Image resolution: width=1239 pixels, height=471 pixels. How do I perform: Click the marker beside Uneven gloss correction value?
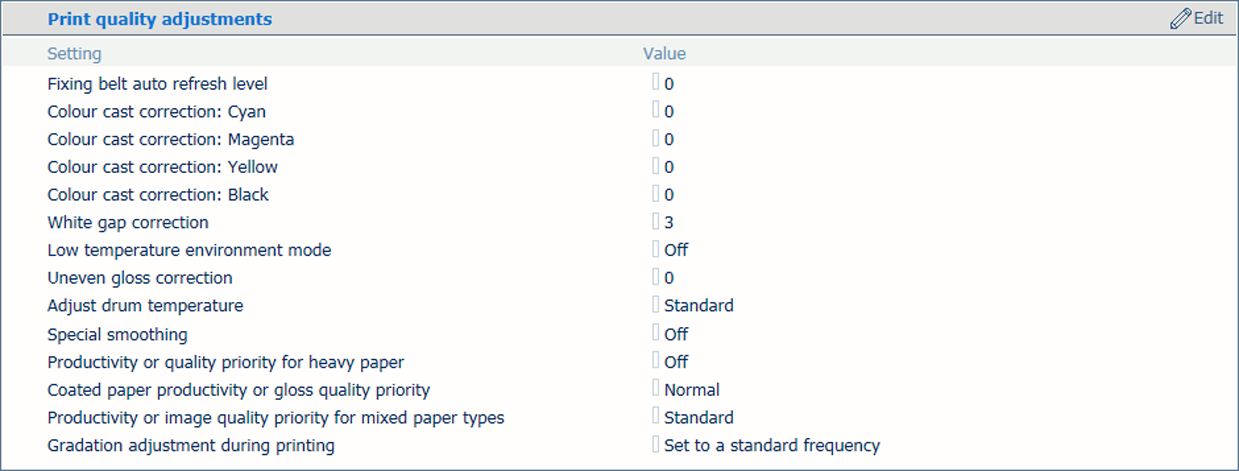pyautogui.click(x=656, y=276)
